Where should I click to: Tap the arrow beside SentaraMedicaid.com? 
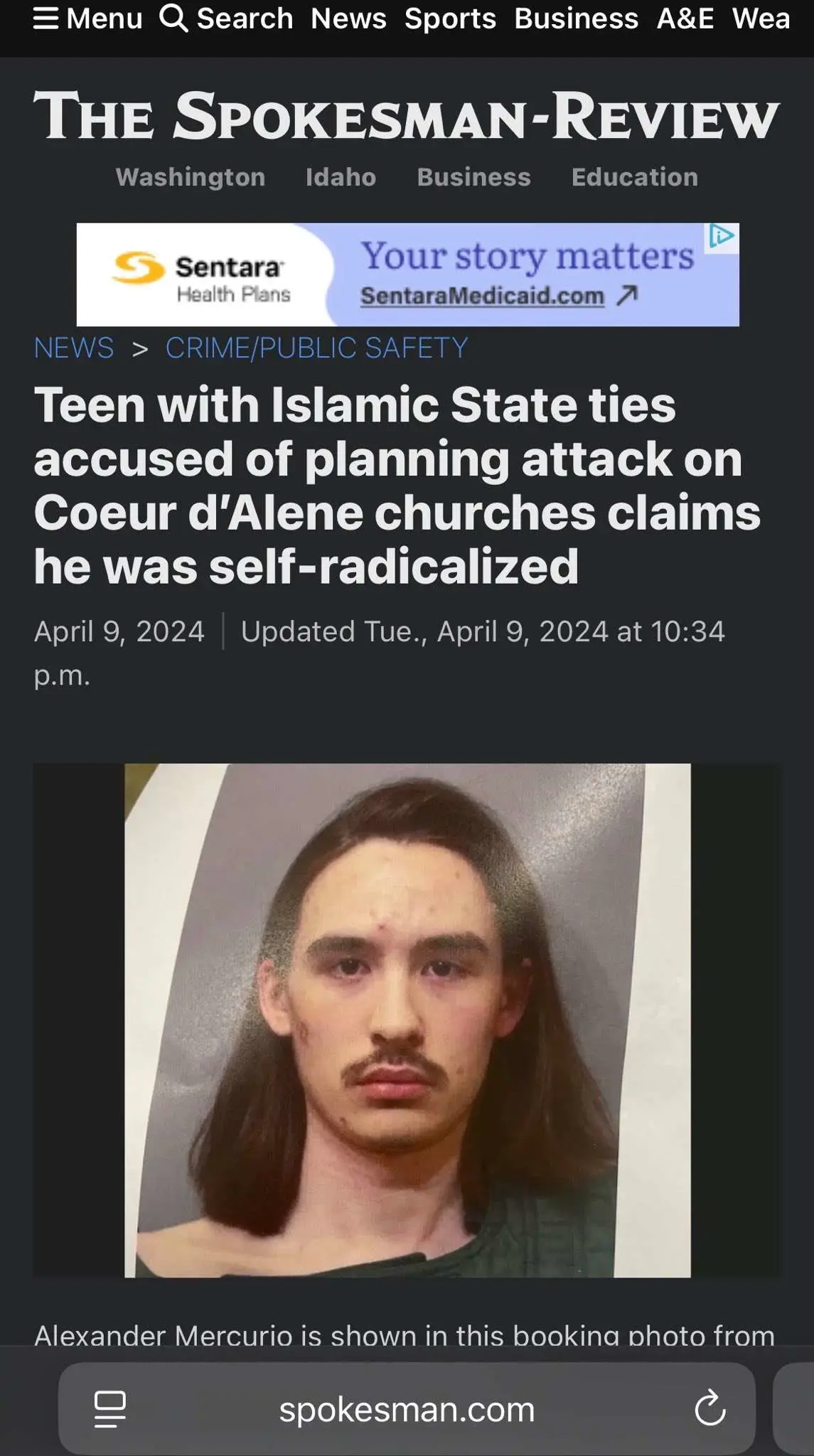coord(627,295)
